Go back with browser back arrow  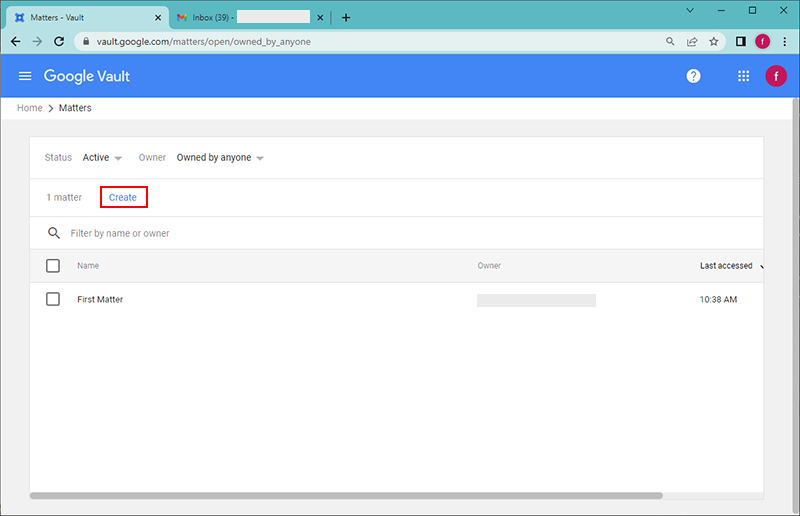tap(16, 41)
